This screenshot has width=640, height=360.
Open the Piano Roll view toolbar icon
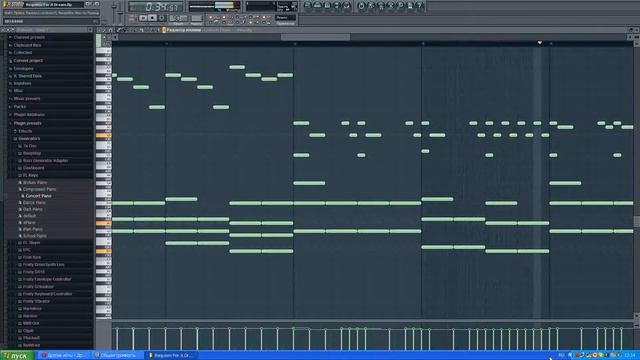[x=327, y=5]
